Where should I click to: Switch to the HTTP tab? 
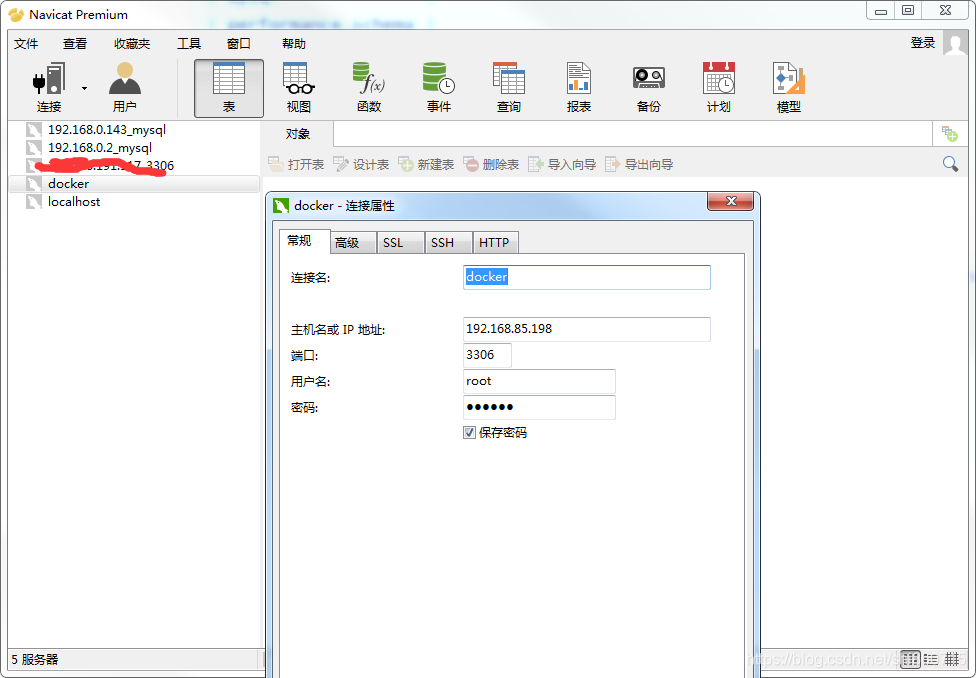coord(495,243)
